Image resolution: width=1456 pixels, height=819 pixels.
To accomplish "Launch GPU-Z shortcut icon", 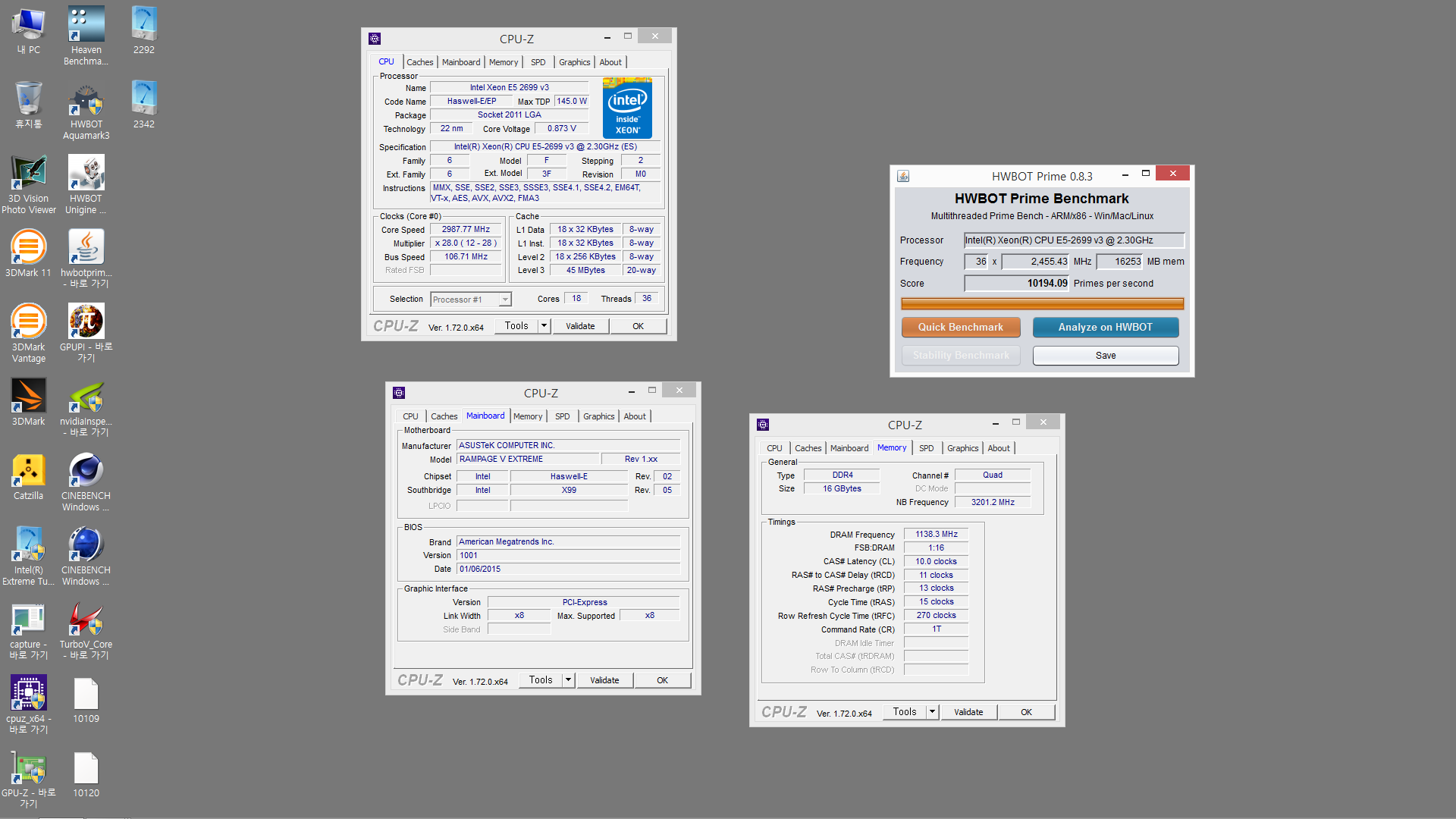I will pos(28,779).
